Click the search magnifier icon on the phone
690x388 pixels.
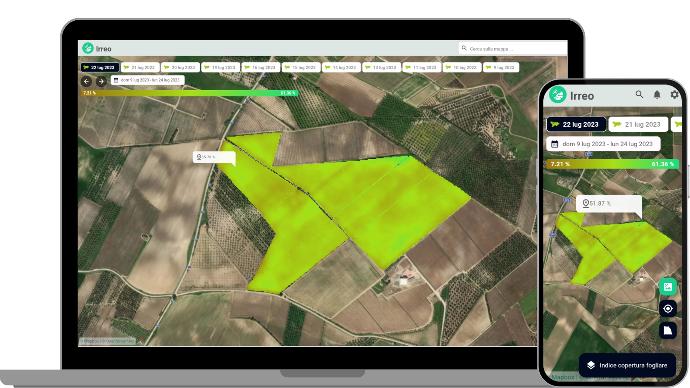639,95
